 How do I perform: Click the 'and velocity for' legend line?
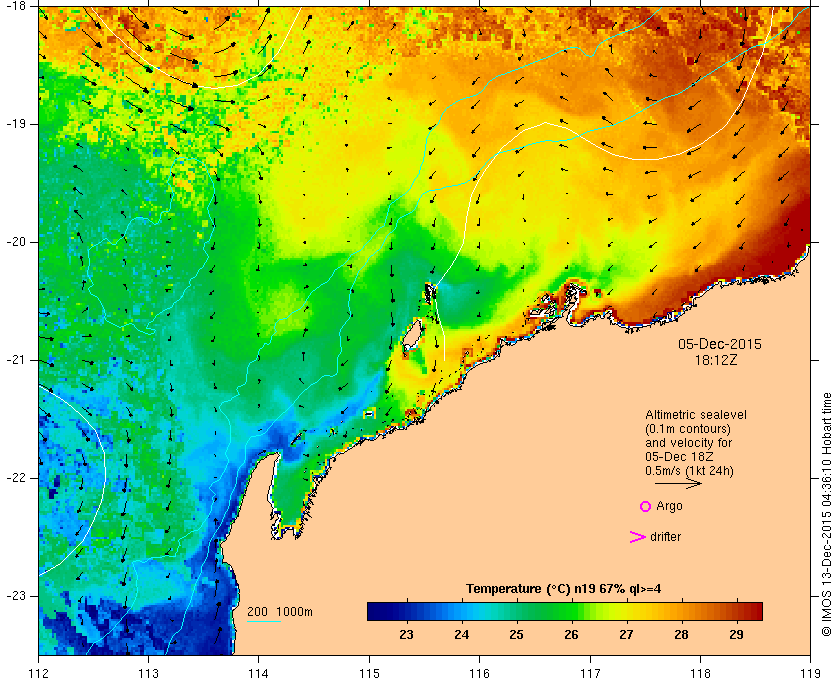click(688, 443)
